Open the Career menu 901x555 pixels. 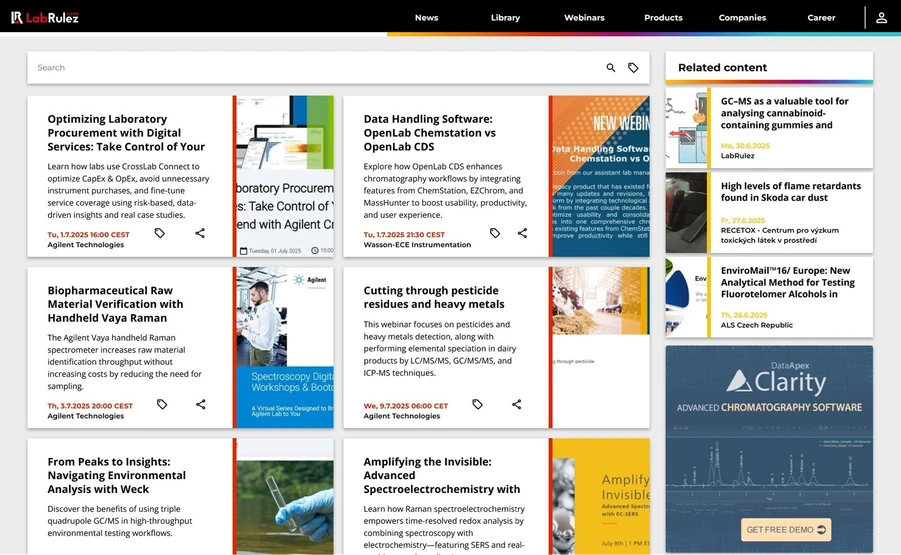click(821, 18)
